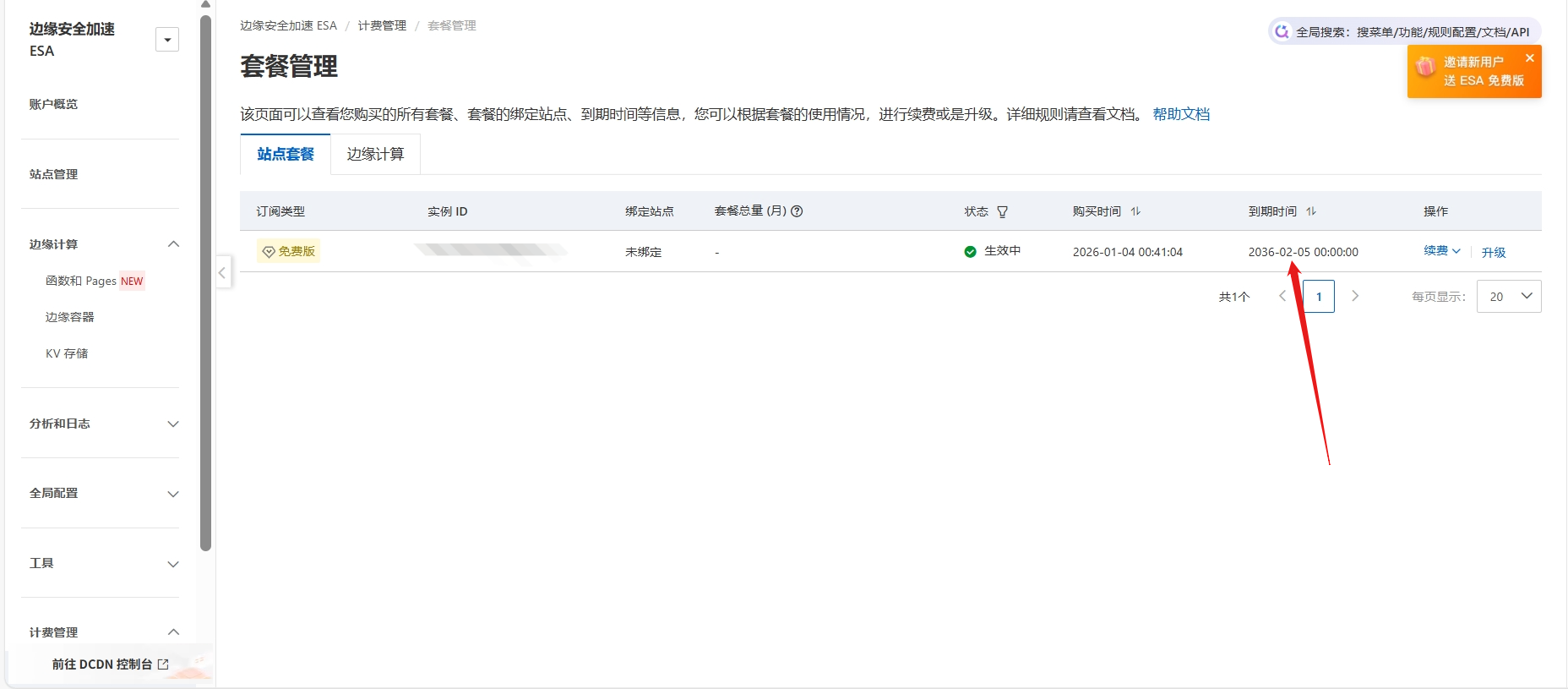Sort by expiration time column icon
This screenshot has width=1568, height=689.
pos(1311,211)
